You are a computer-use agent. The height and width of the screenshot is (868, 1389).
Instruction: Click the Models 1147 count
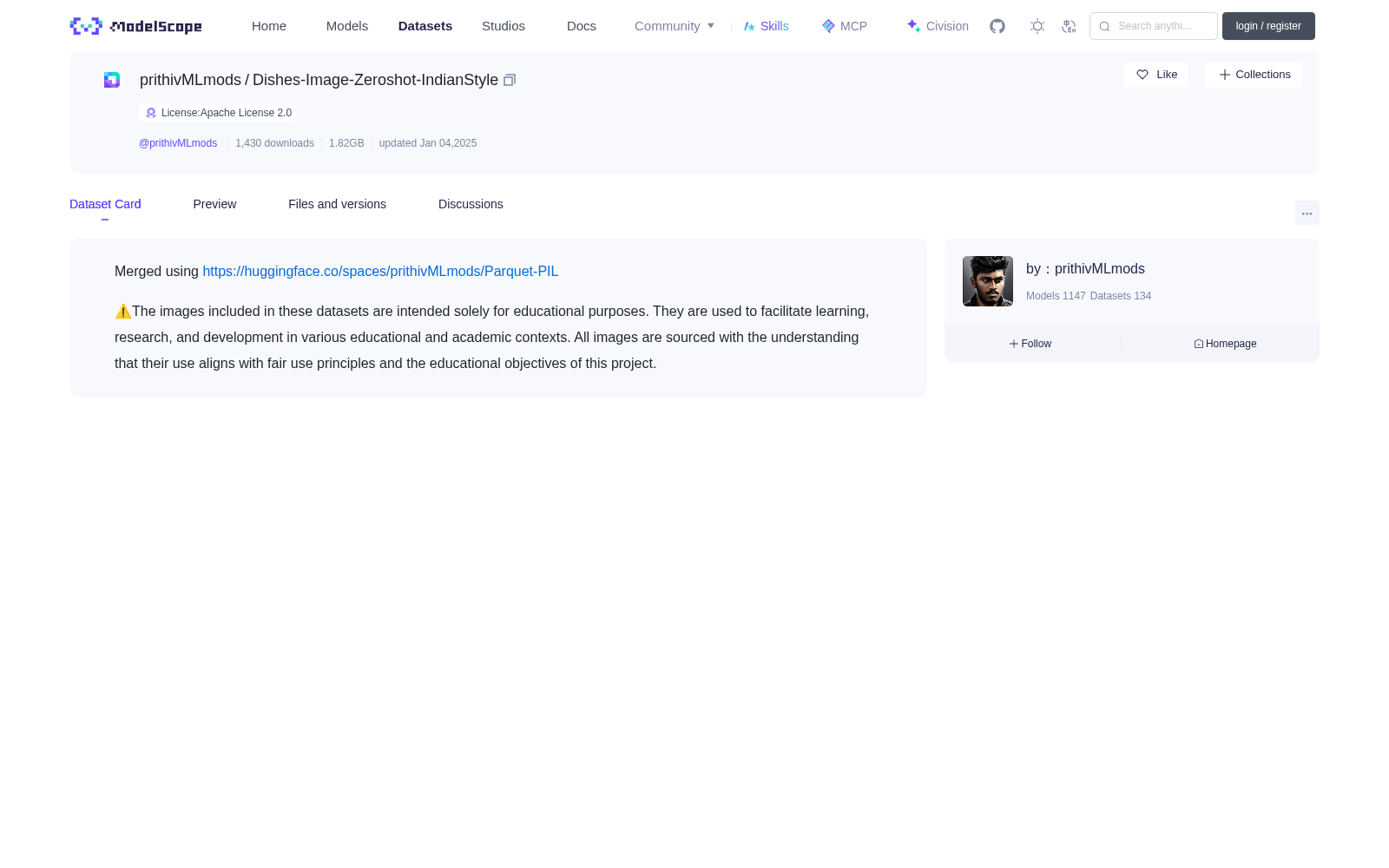tap(1056, 296)
